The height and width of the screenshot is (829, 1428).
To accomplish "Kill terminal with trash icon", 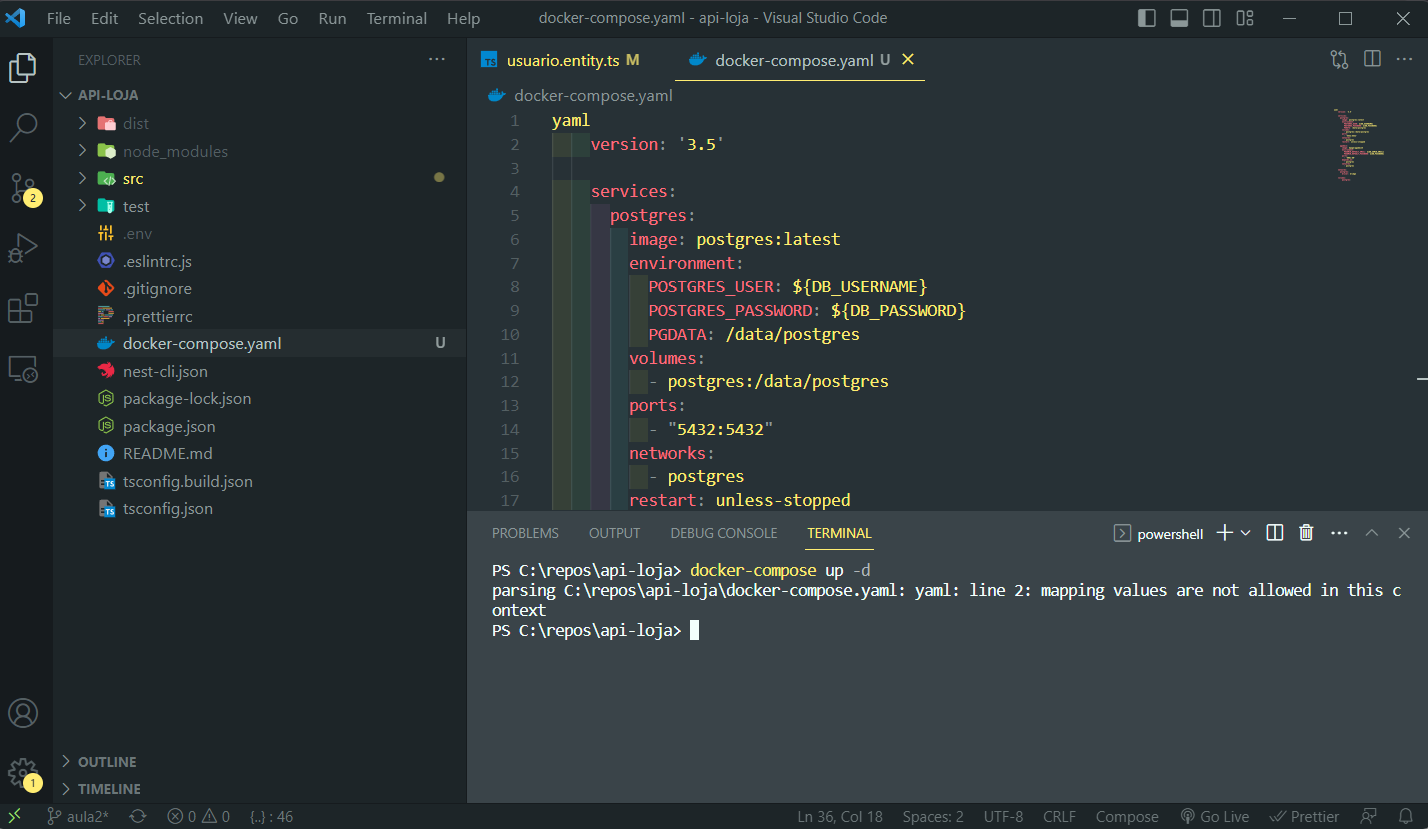I will pos(1306,533).
